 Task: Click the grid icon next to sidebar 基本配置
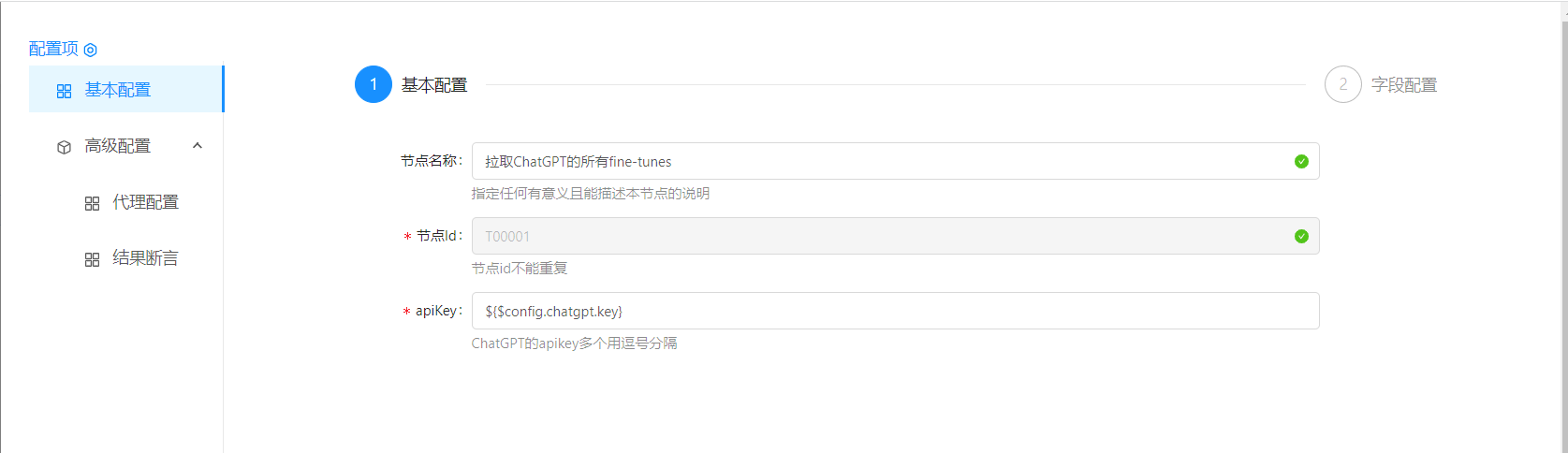coord(64,91)
